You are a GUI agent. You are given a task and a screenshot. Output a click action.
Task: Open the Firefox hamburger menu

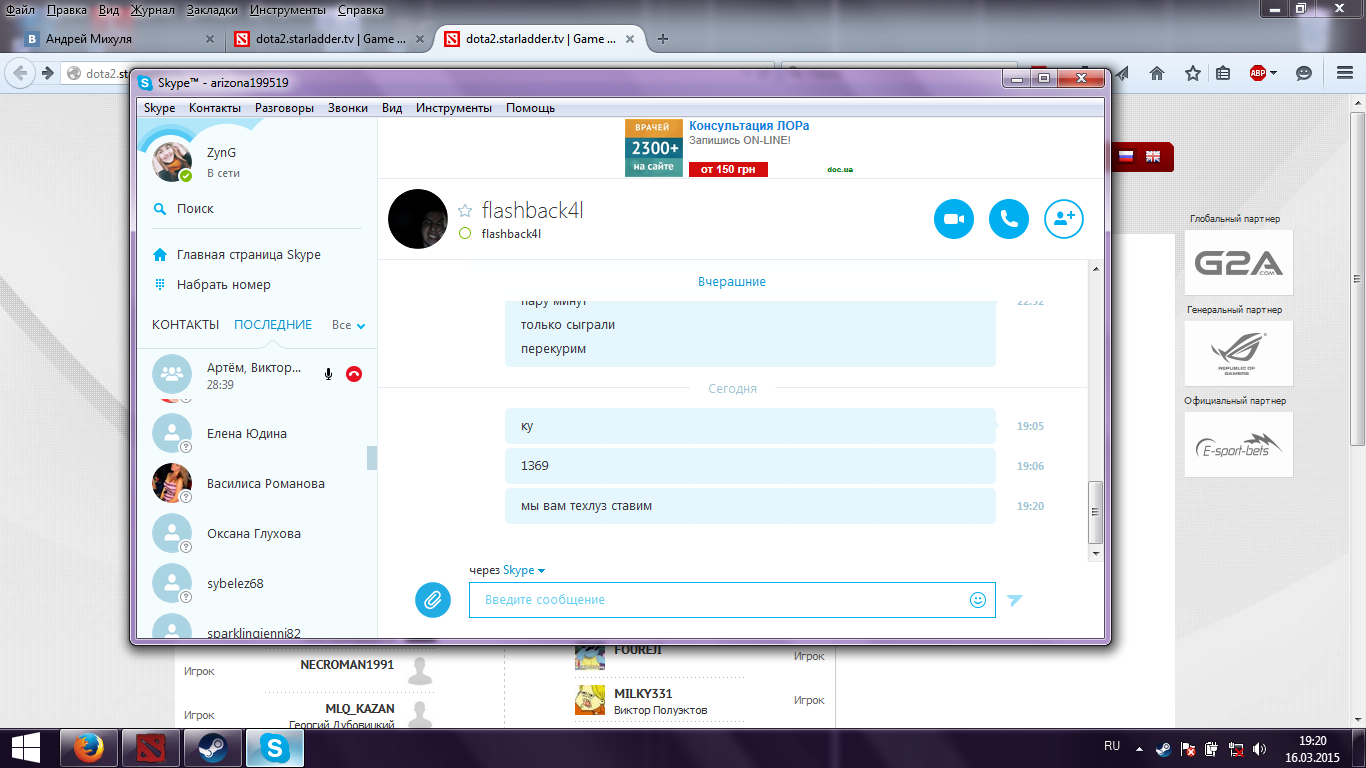pos(1345,73)
